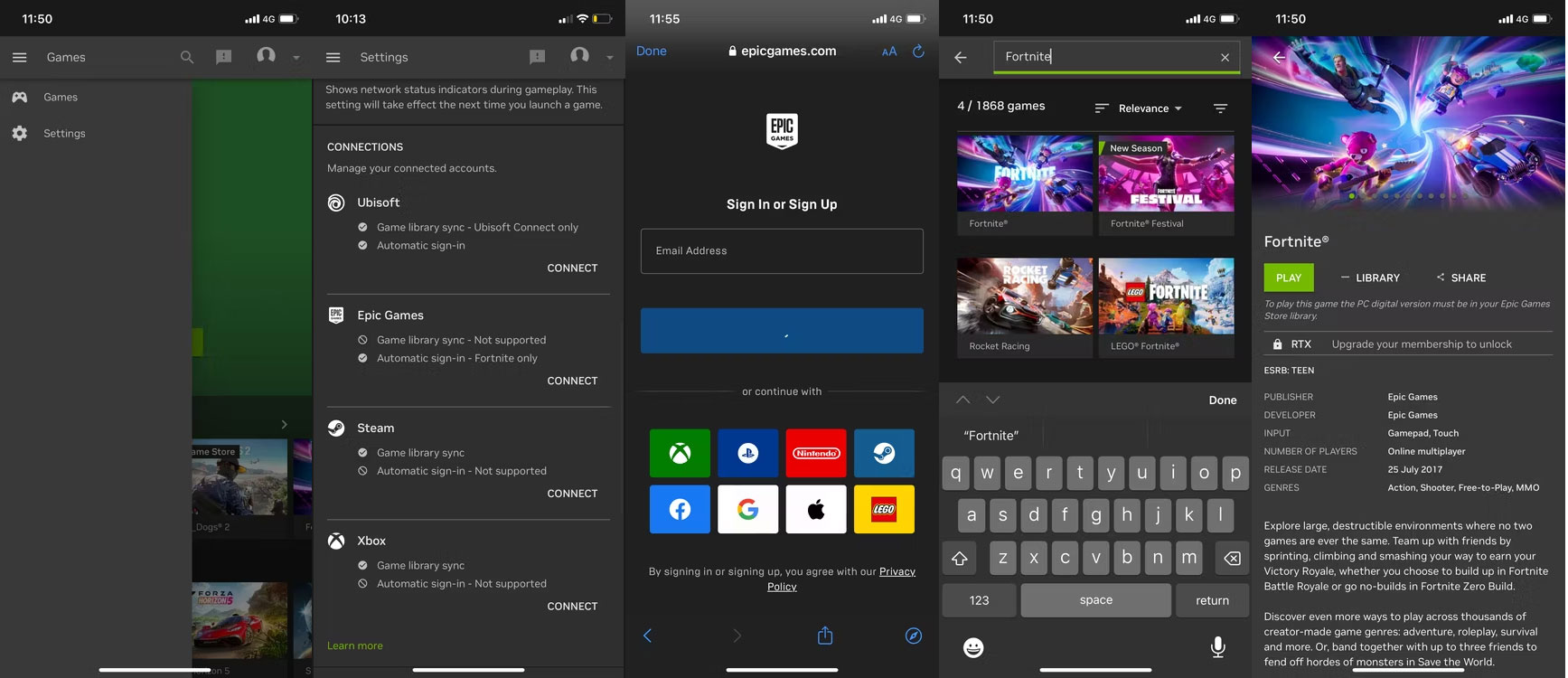
Task: Continue with Nintendo sign-in
Action: click(816, 453)
